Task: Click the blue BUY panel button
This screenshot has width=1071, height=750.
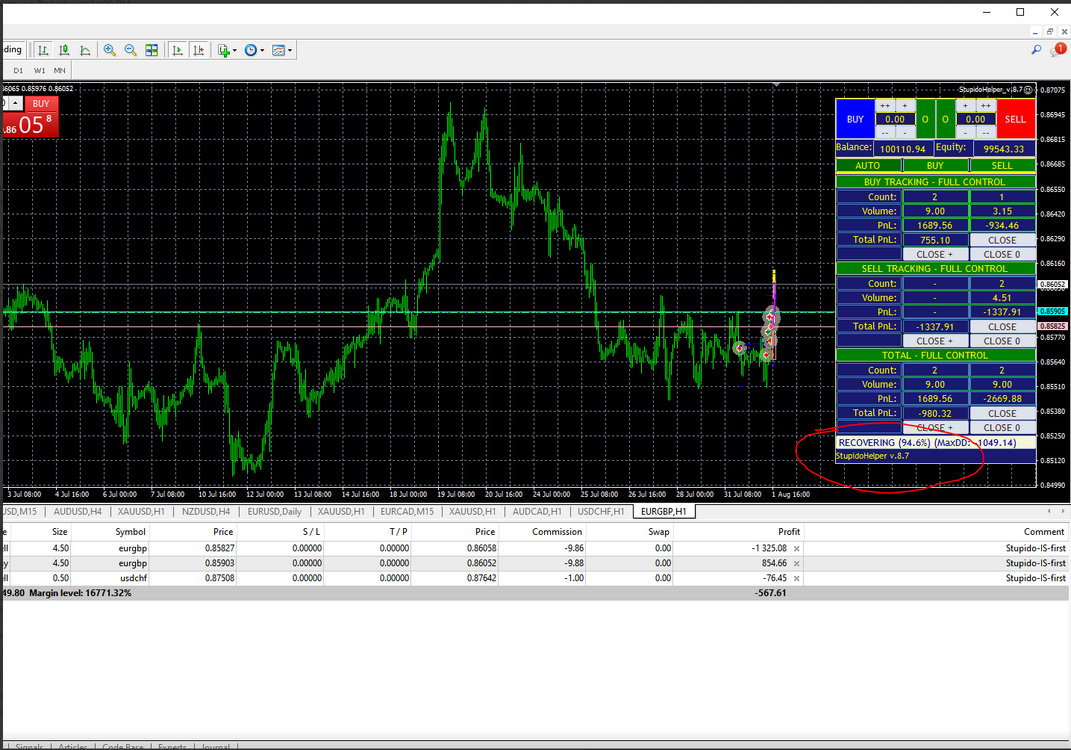Action: tap(855, 119)
